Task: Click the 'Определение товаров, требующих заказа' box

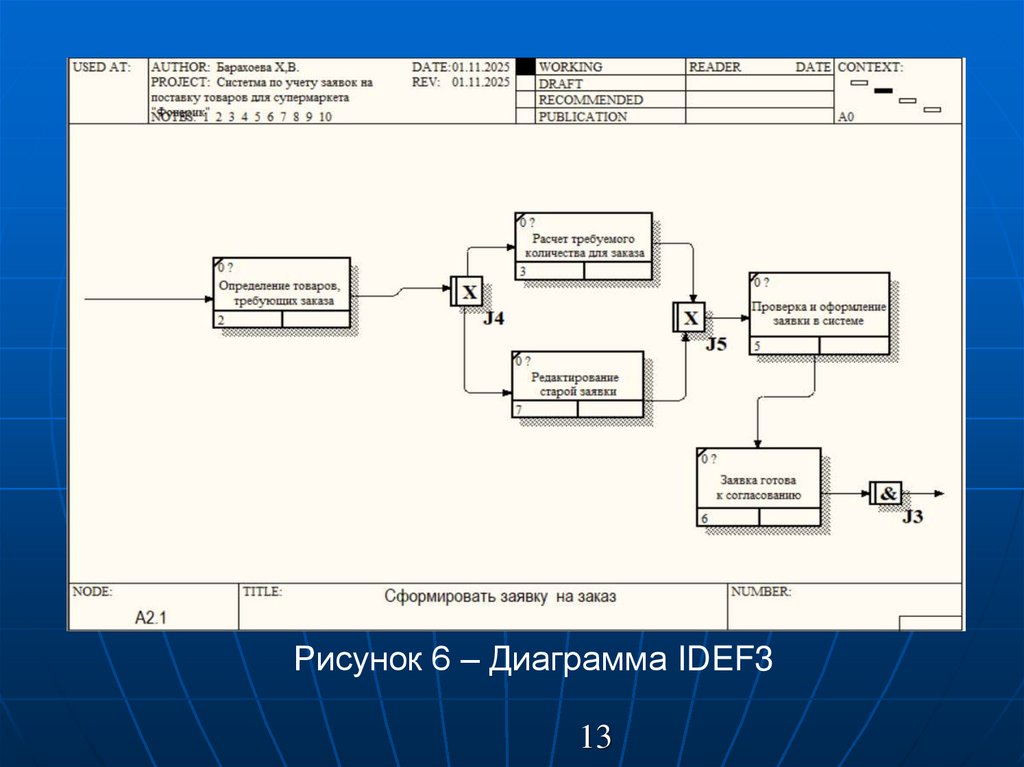Action: pyautogui.click(x=281, y=293)
